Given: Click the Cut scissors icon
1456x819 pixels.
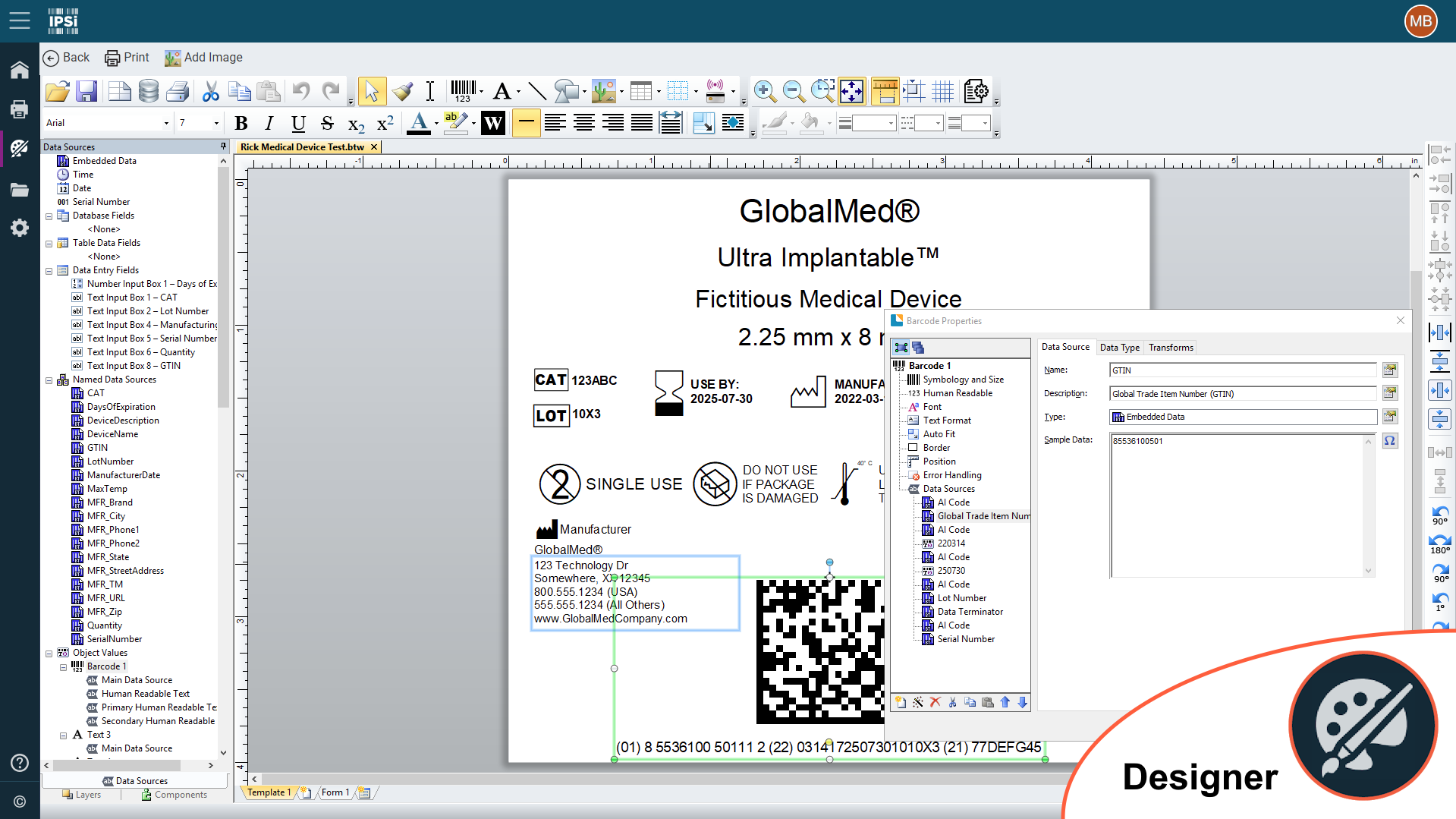Looking at the screenshot, I should pyautogui.click(x=211, y=92).
